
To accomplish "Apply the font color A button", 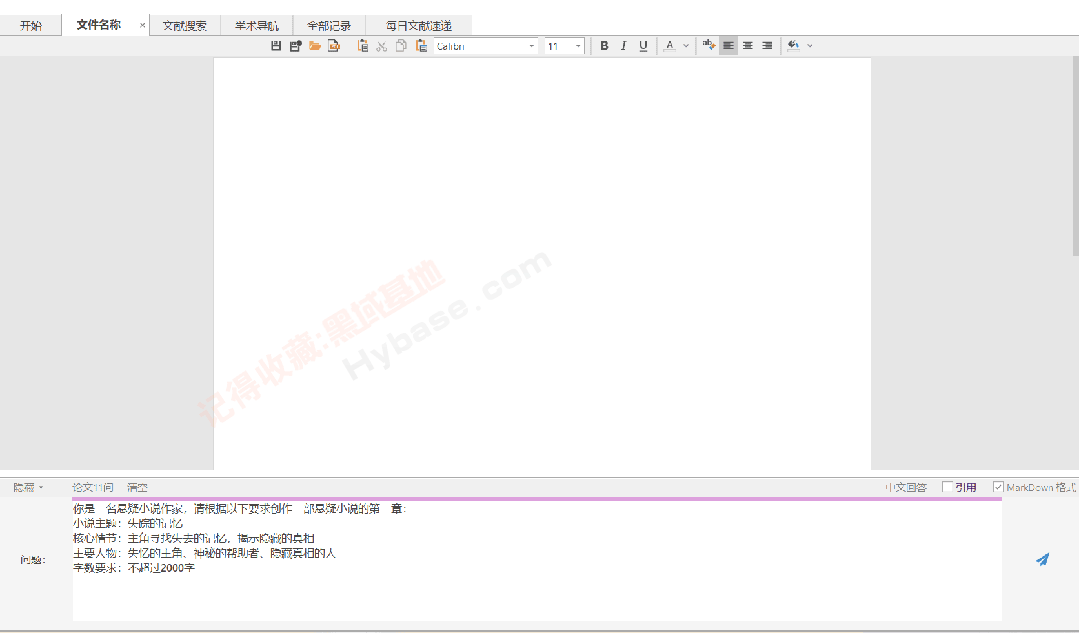I will pyautogui.click(x=669, y=45).
